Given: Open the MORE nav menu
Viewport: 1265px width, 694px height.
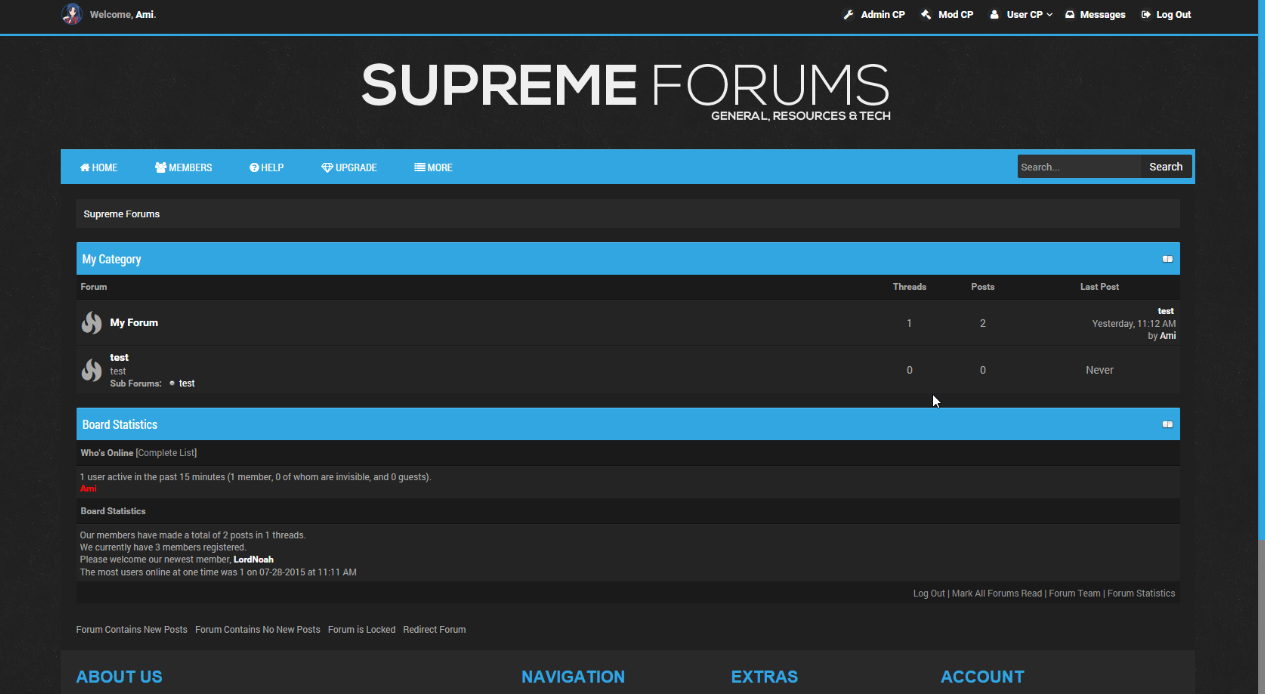Looking at the screenshot, I should (x=433, y=167).
